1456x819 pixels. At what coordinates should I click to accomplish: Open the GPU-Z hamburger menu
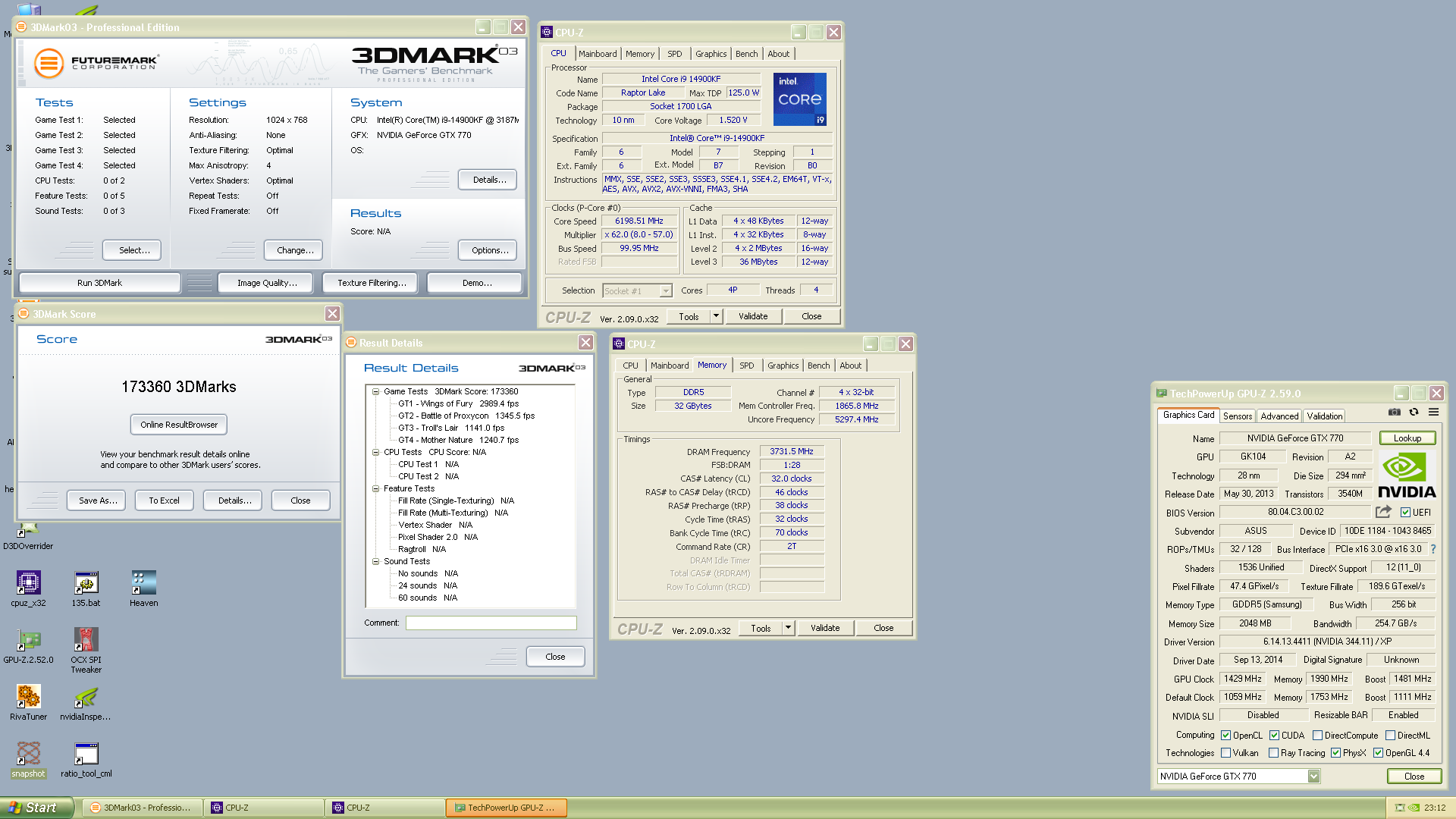(1433, 412)
